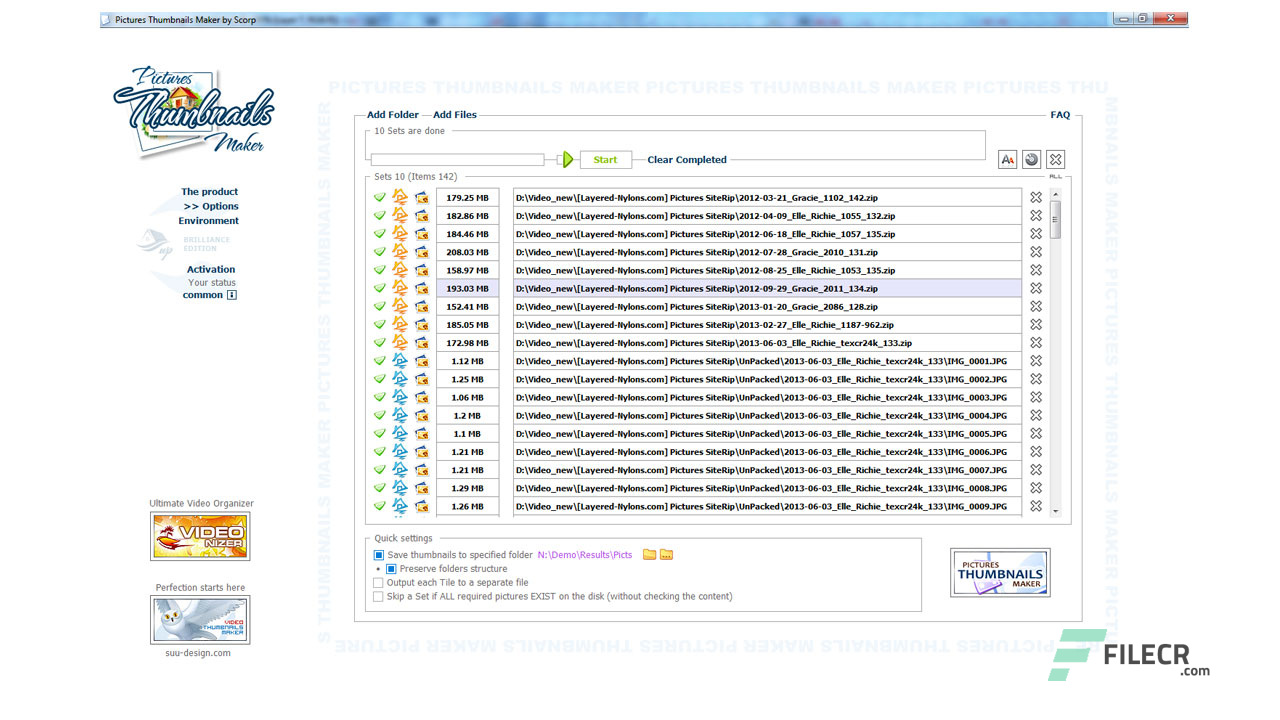Click 'Add Folder'

pos(393,115)
